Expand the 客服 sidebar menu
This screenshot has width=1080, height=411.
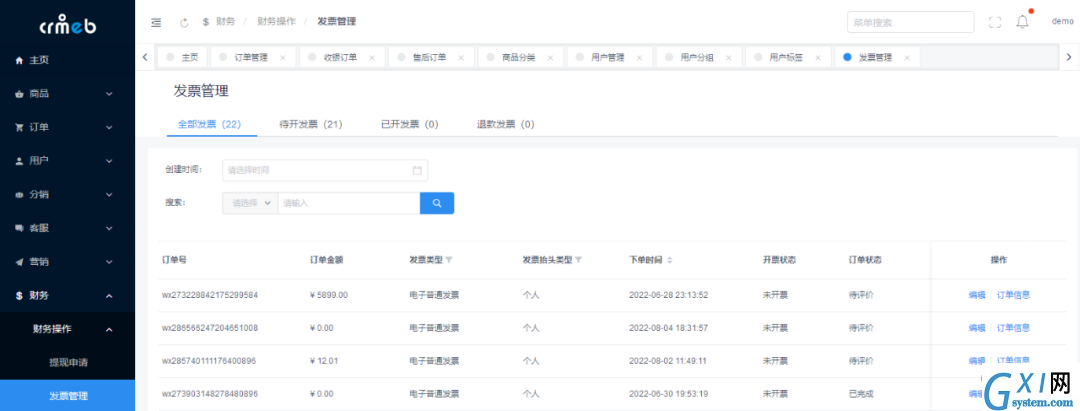(68, 228)
